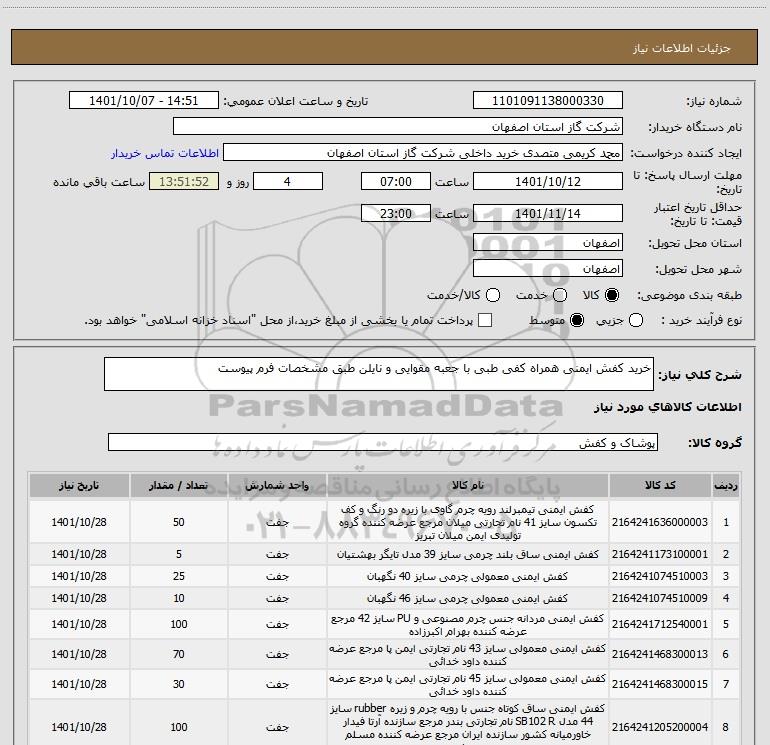This screenshot has height=745, width=770.
Task: Select item code 2164241205200004
Action: (x=660, y=727)
